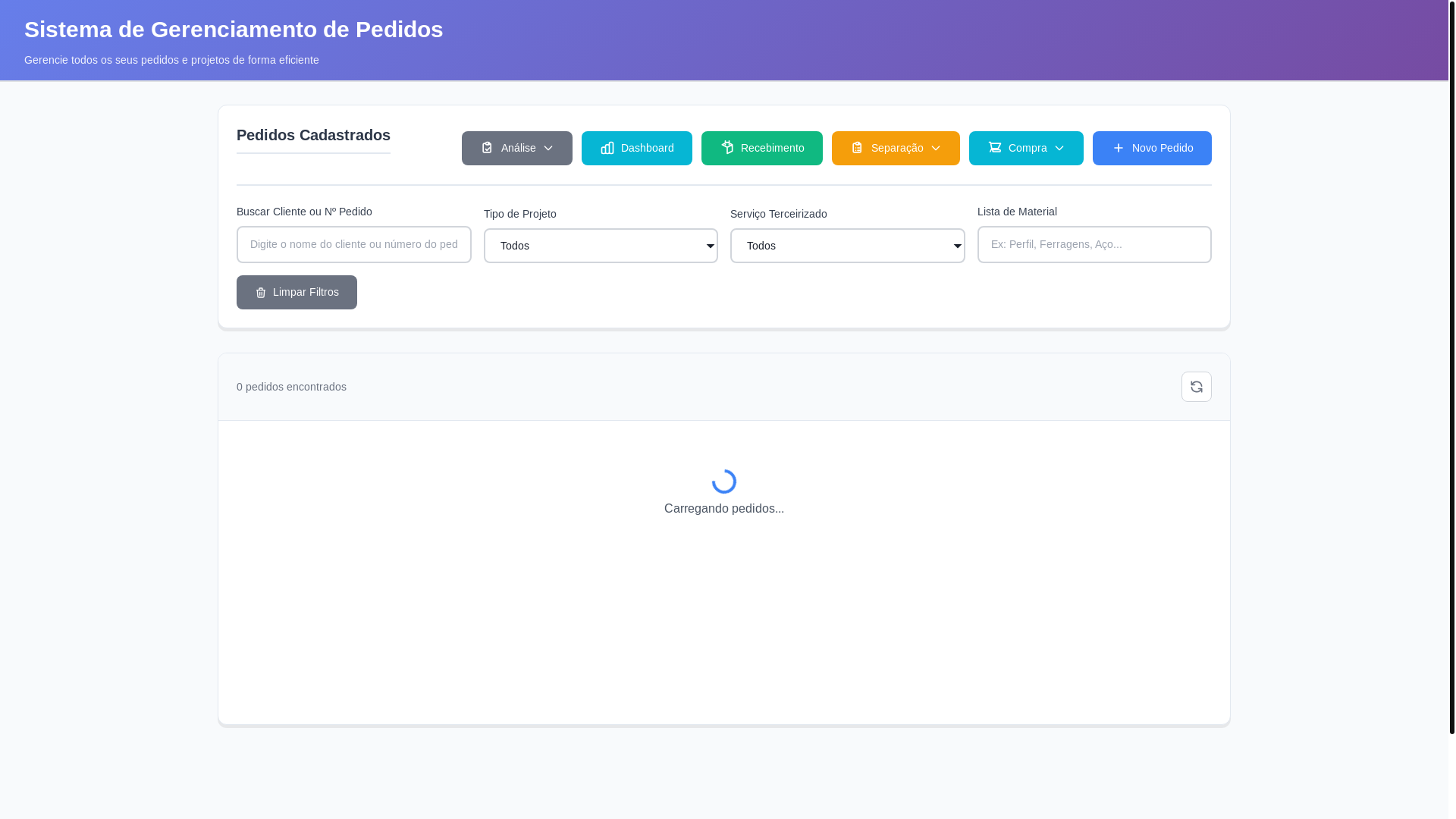Click the cart icon on Compra

(x=995, y=148)
